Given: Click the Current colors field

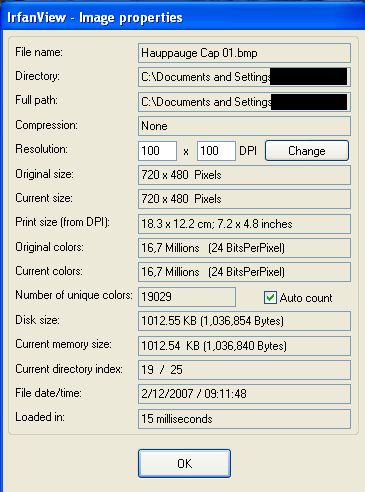Looking at the screenshot, I should [244, 272].
